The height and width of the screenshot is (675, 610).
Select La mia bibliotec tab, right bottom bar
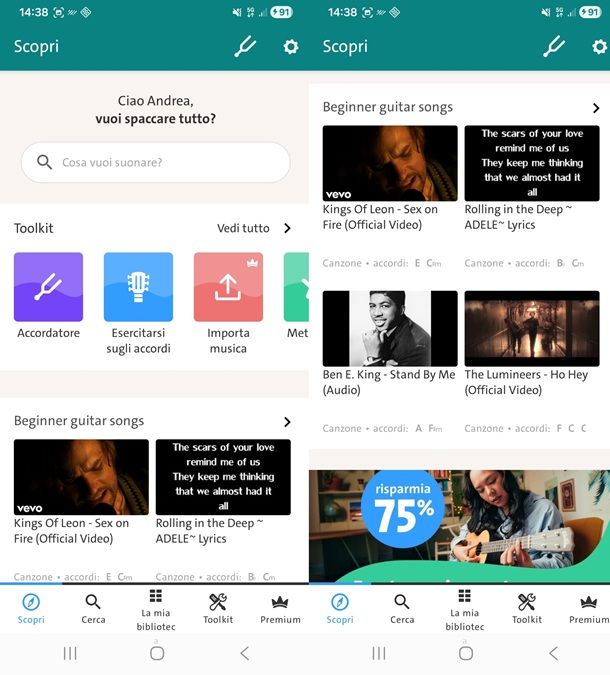click(x=464, y=610)
